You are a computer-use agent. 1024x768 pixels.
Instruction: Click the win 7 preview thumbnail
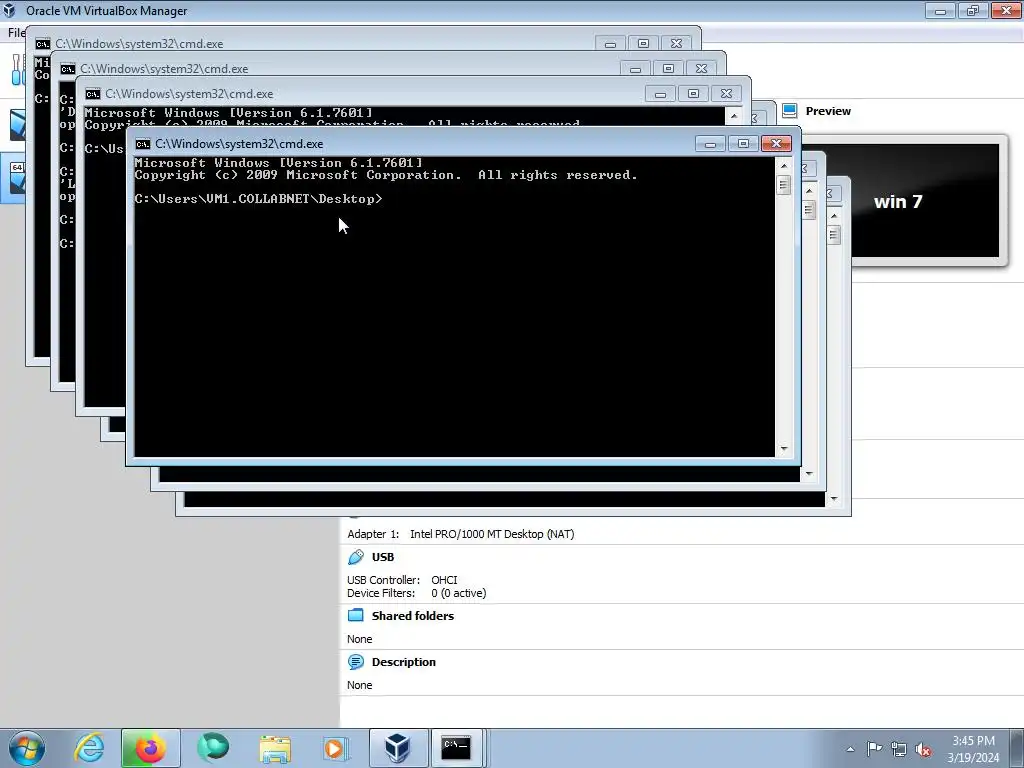(925, 200)
